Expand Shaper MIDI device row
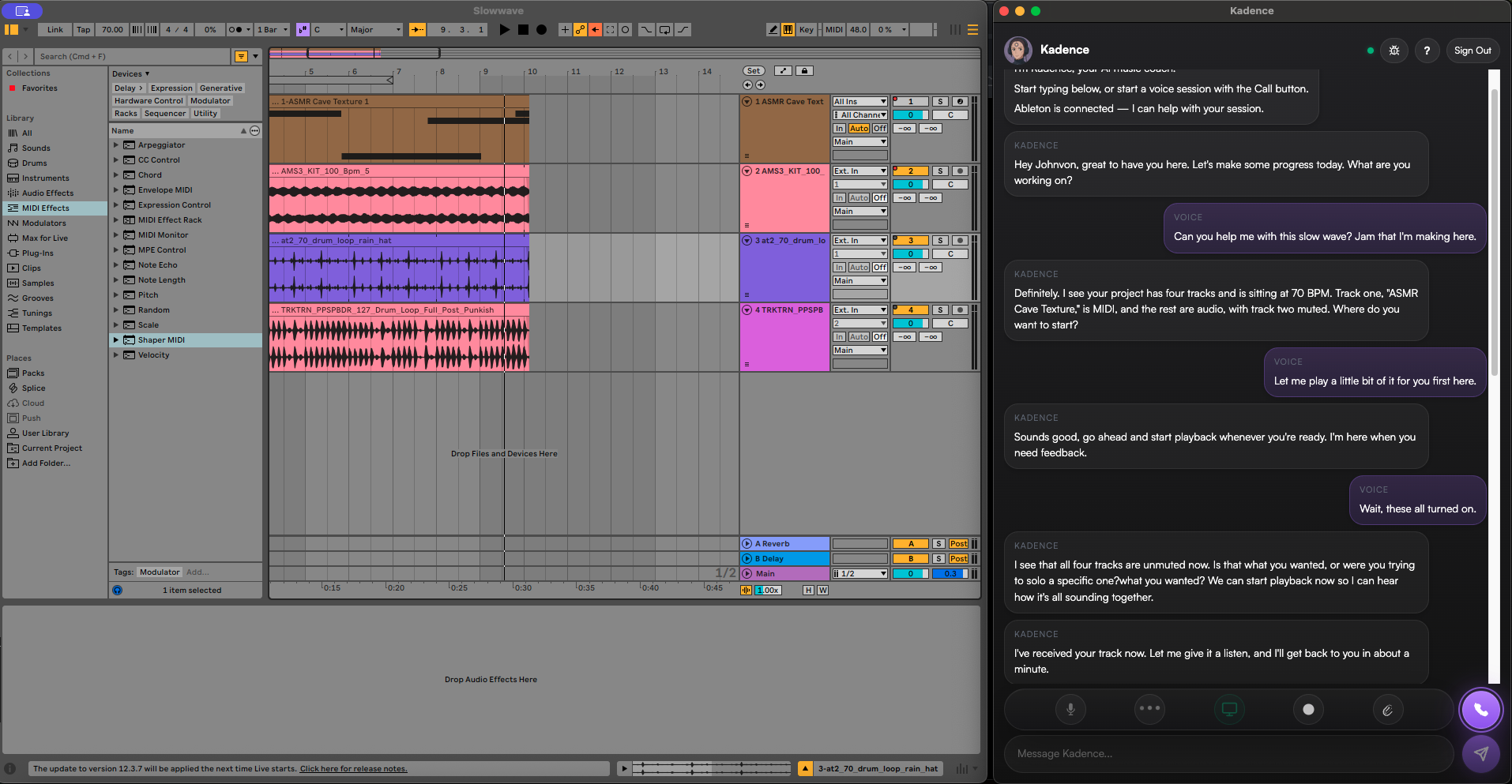The image size is (1512, 784). tap(116, 340)
